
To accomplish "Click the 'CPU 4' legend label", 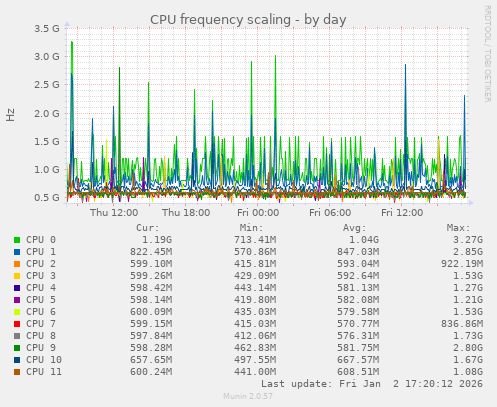I will (41, 288).
